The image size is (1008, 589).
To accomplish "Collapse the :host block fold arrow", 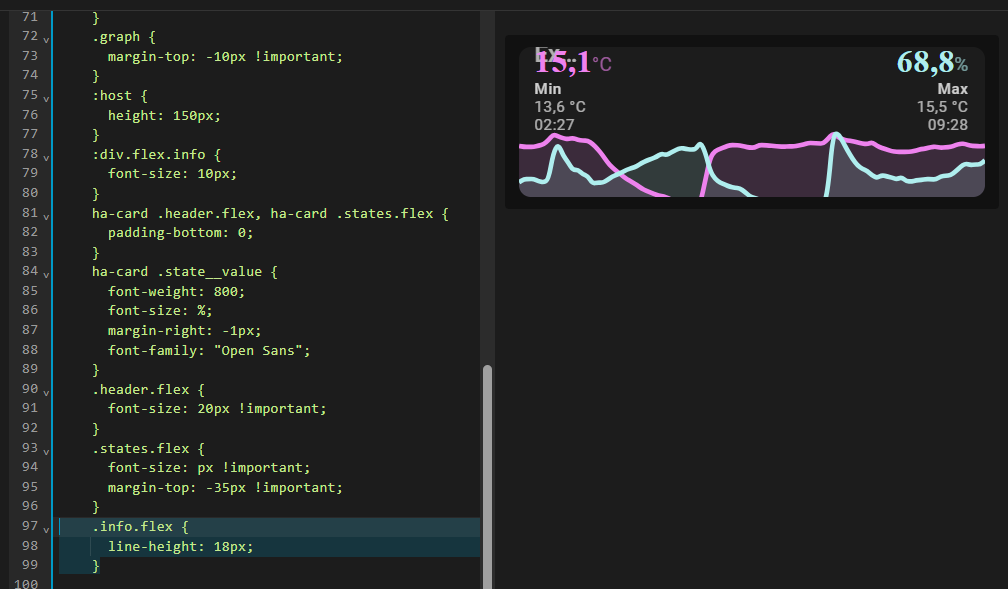I will click(x=46, y=97).
